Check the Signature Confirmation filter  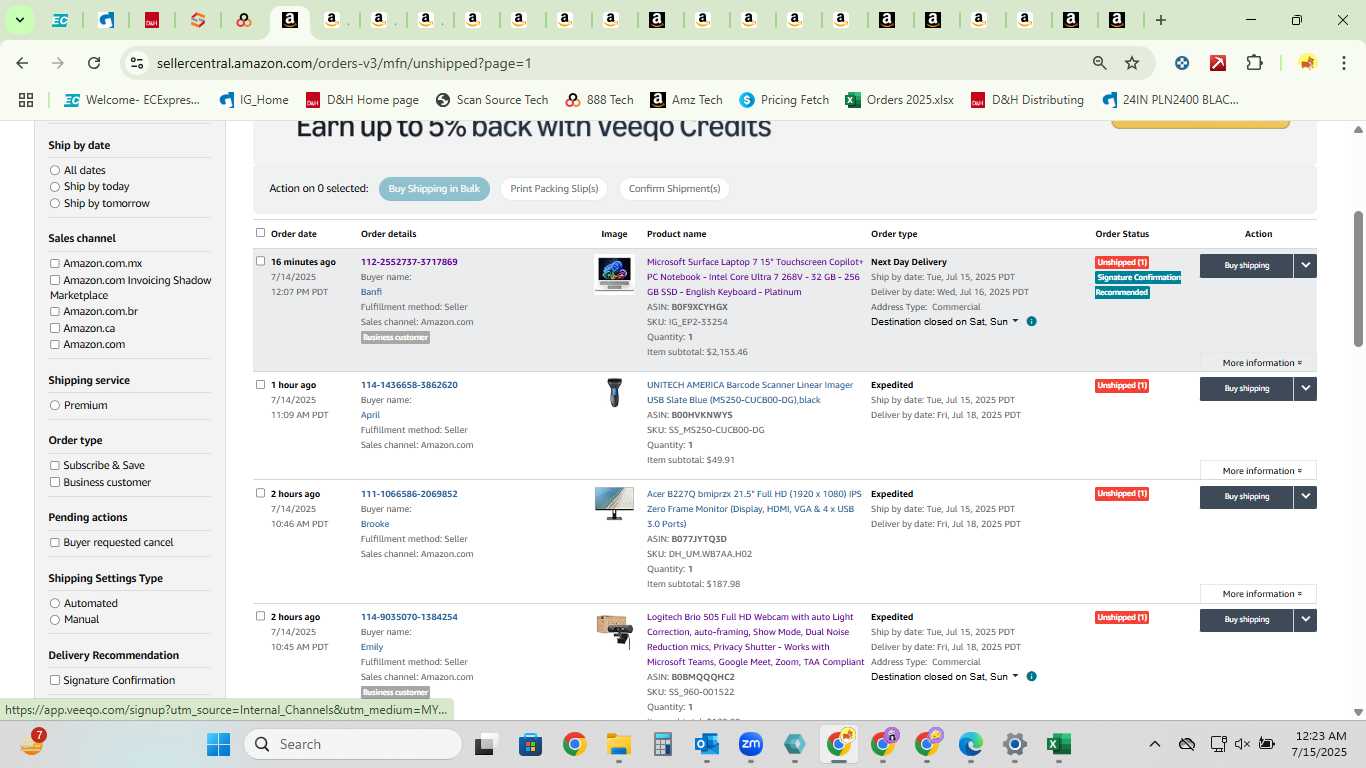pyautogui.click(x=55, y=681)
